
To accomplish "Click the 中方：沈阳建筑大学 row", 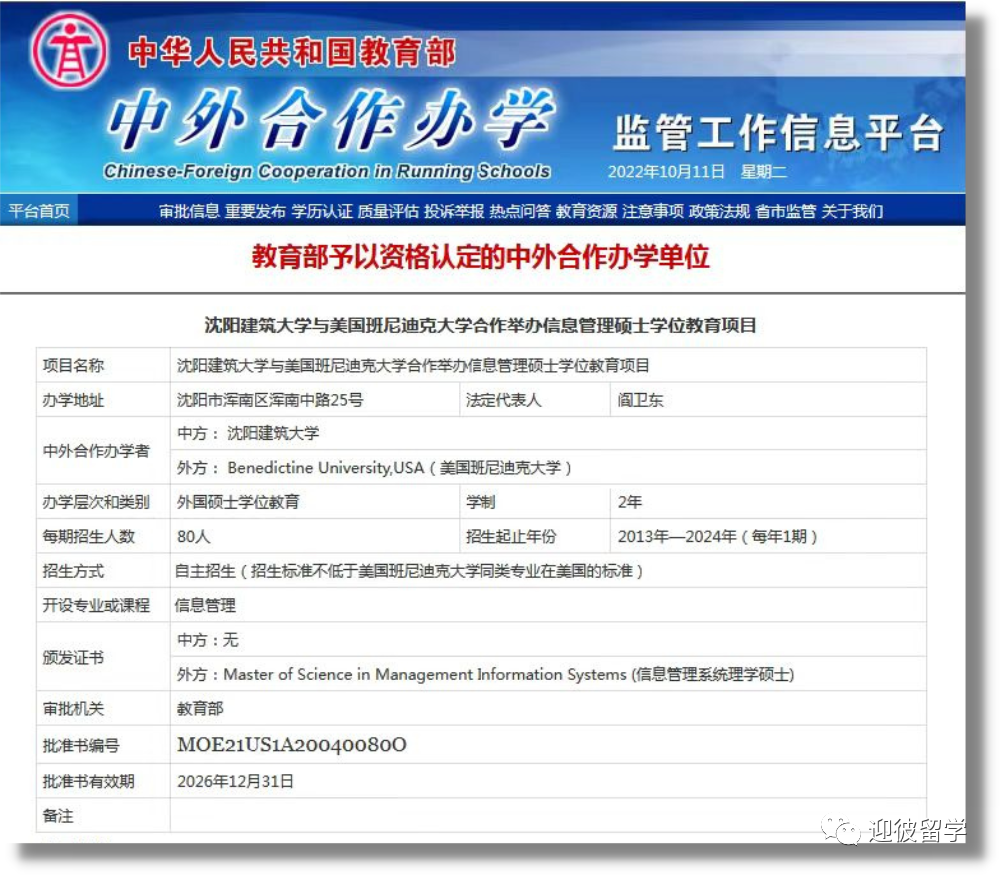I will [548, 434].
